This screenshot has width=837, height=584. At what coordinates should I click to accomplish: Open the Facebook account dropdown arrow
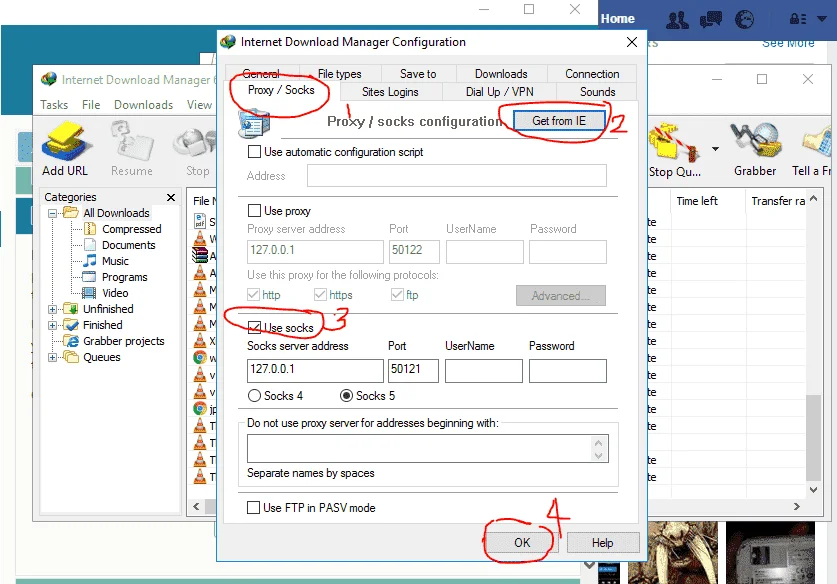[x=822, y=19]
